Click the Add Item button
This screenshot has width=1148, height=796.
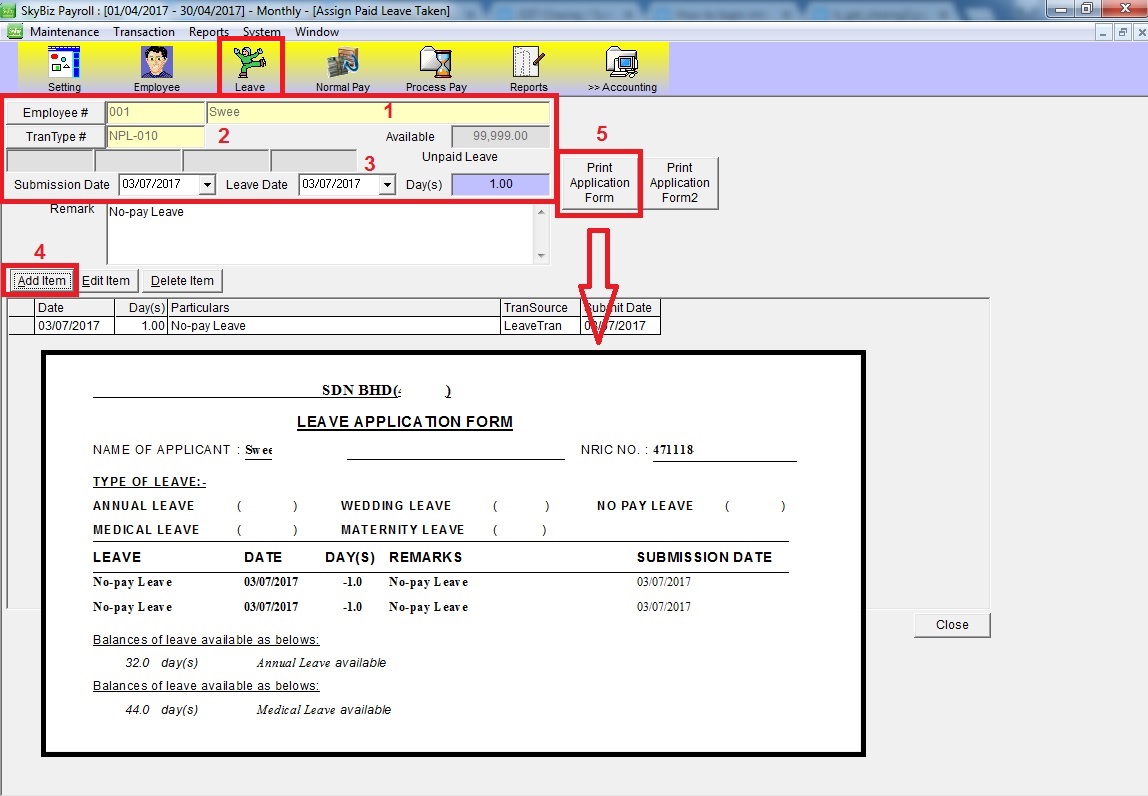(x=42, y=281)
